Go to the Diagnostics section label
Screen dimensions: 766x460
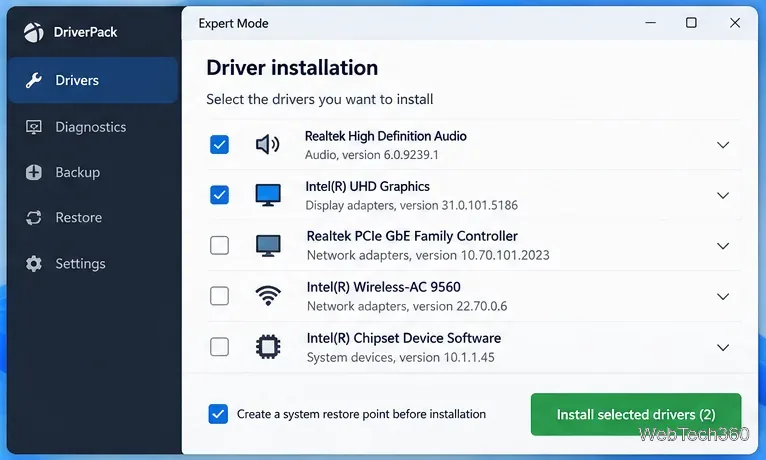click(91, 127)
